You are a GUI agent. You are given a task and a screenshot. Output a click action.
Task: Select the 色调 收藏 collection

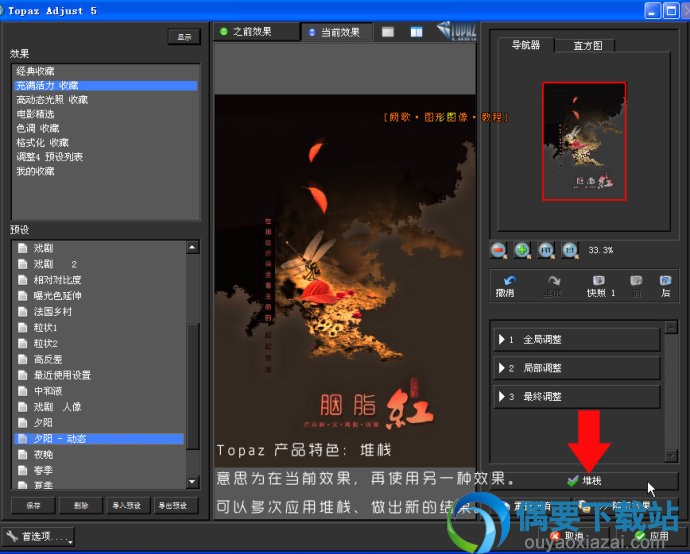tap(106, 128)
